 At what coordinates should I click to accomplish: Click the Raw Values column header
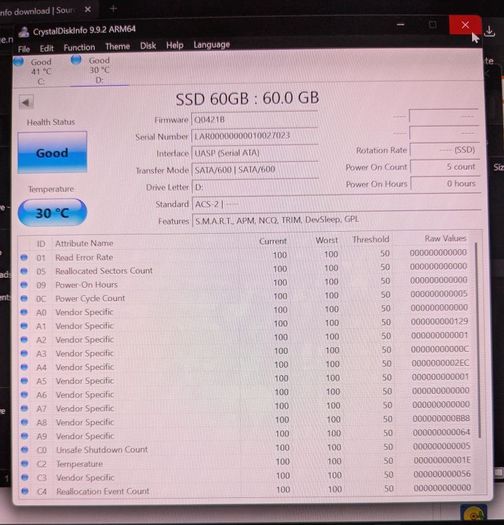coord(445,238)
